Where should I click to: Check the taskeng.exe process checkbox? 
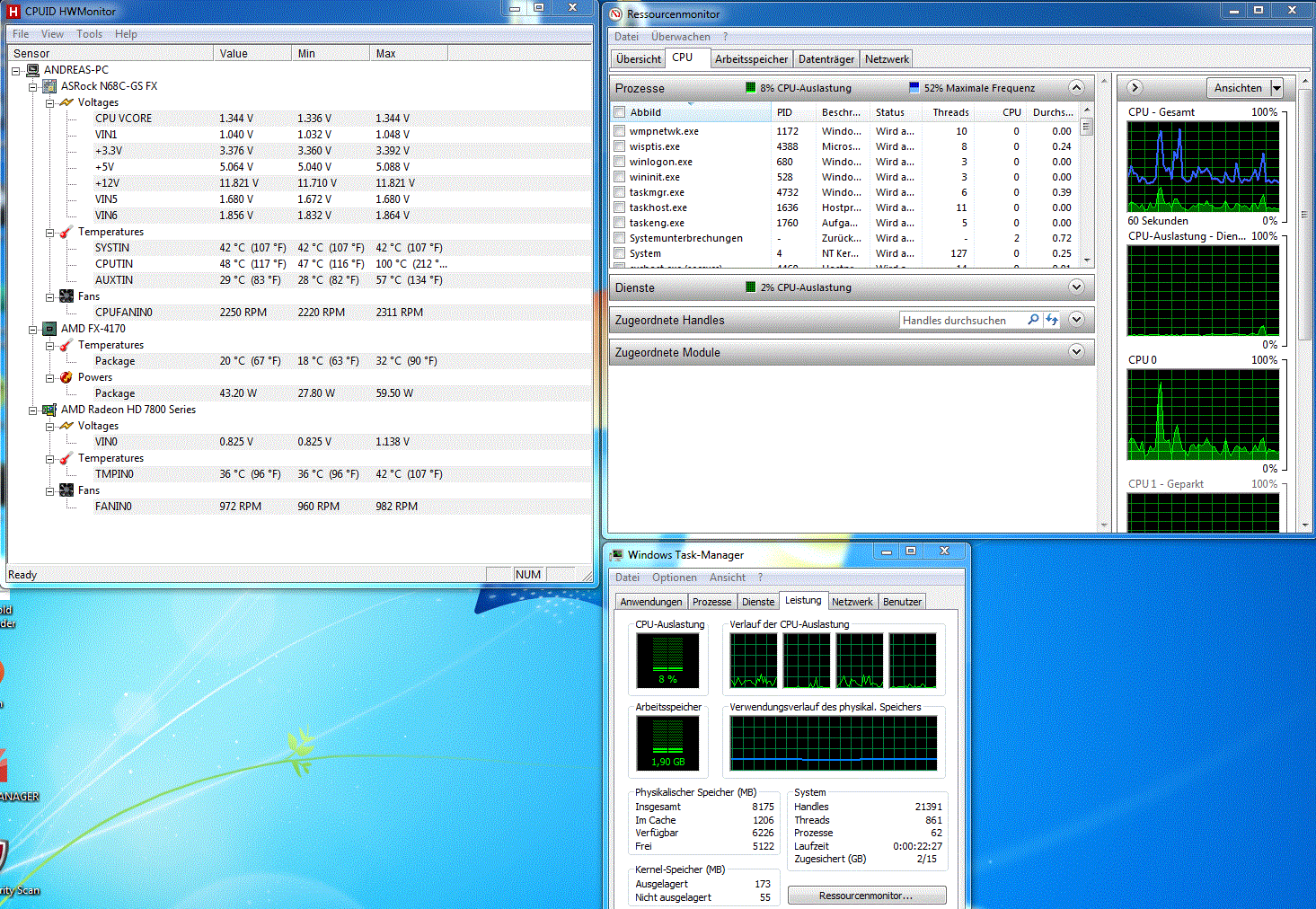pyautogui.click(x=620, y=223)
